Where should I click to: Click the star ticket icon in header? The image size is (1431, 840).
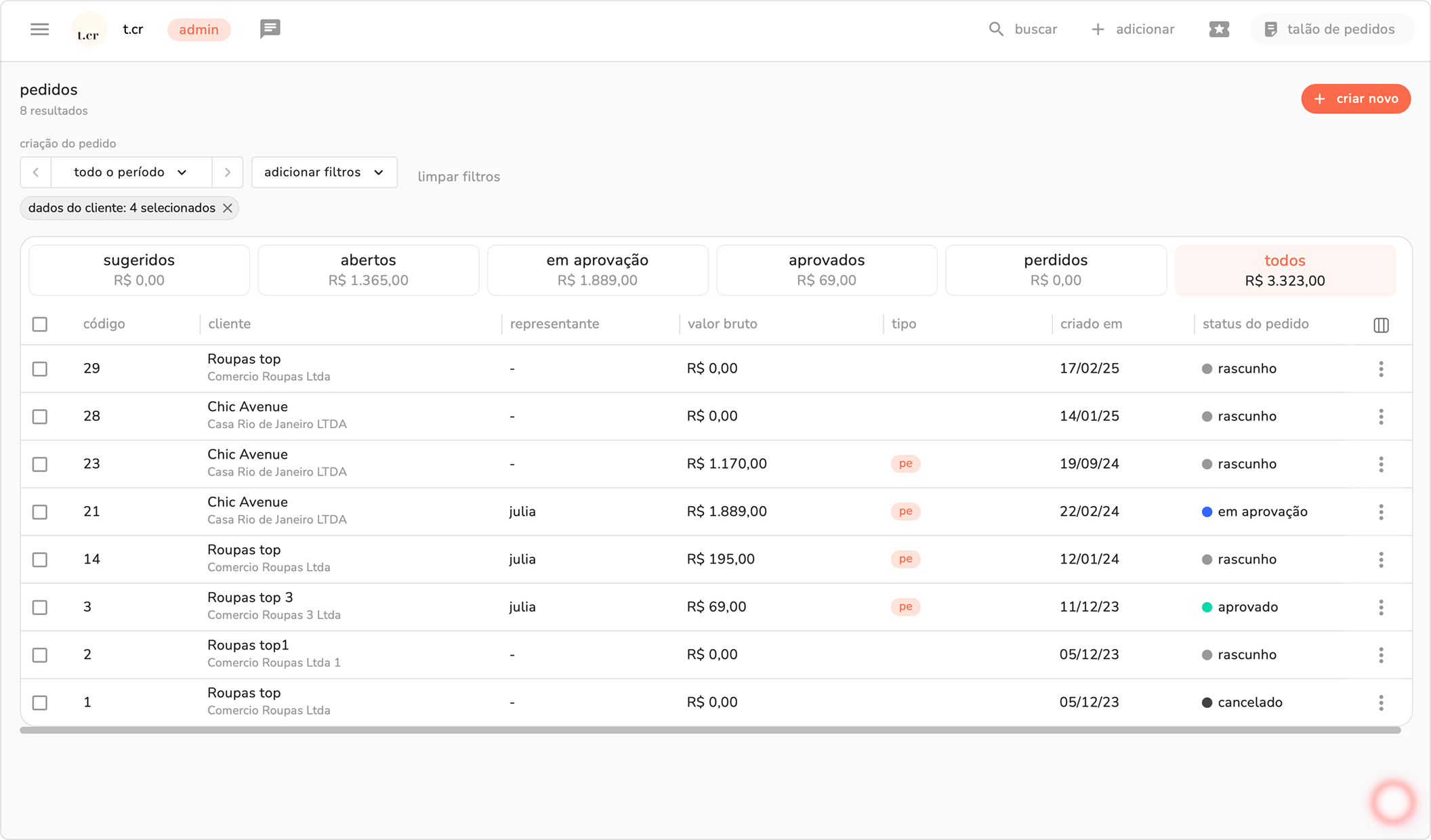[1218, 29]
